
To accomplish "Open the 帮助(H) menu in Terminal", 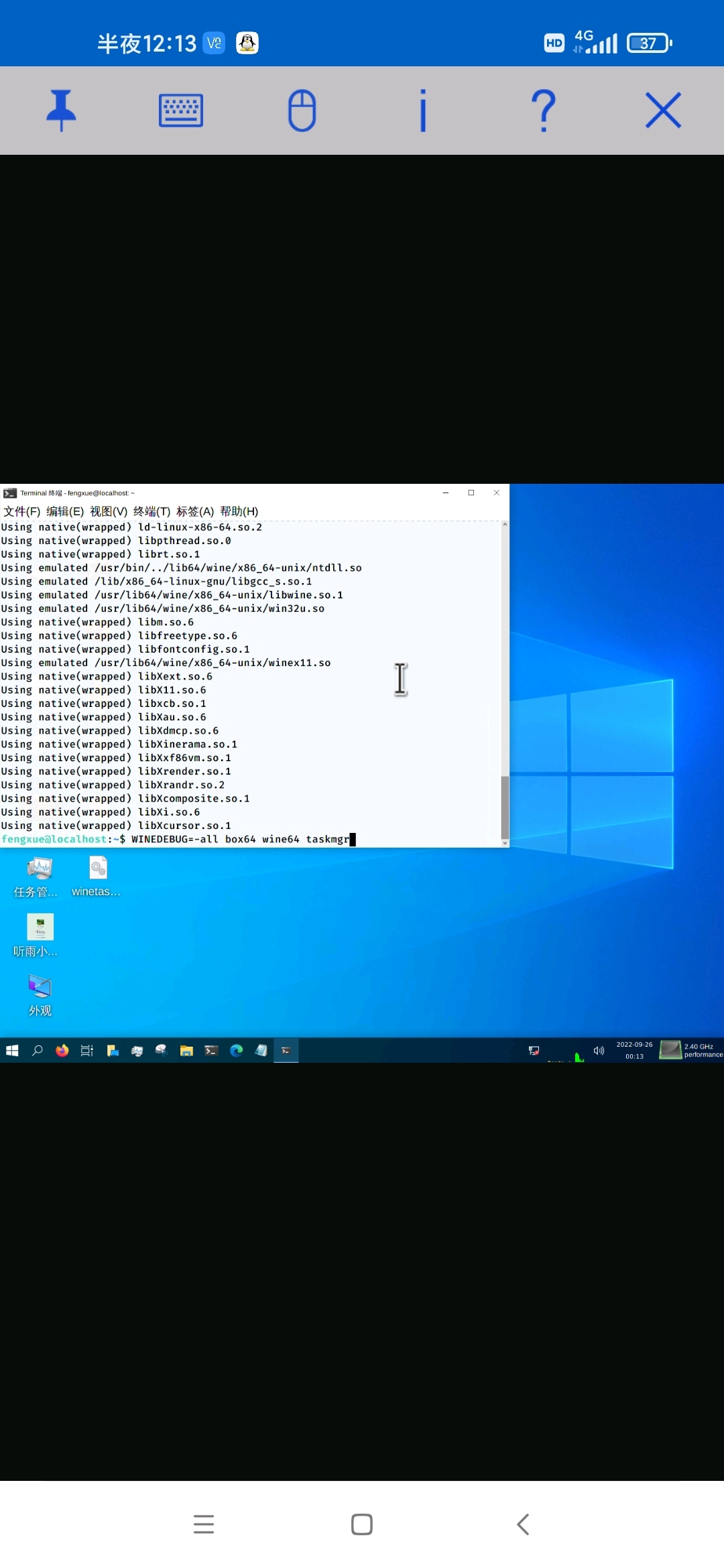I will tap(239, 511).
